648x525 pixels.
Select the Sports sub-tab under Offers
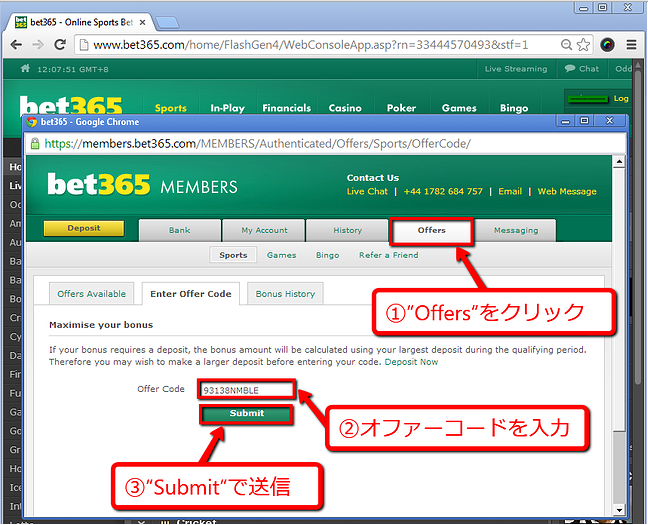pos(233,255)
